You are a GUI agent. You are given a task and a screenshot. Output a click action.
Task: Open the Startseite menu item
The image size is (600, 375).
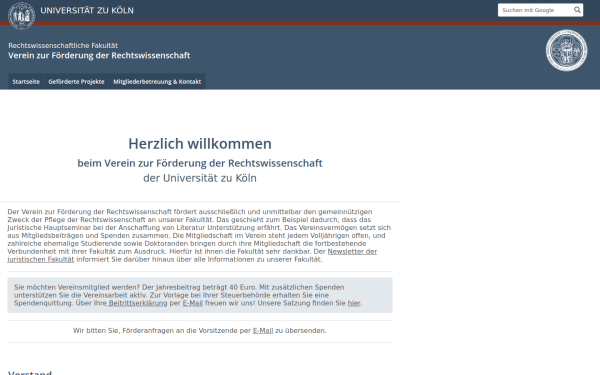26,82
